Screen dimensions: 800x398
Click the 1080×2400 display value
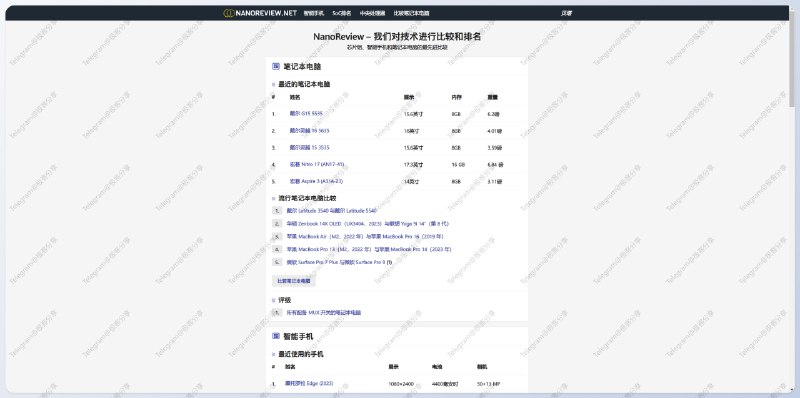401,384
